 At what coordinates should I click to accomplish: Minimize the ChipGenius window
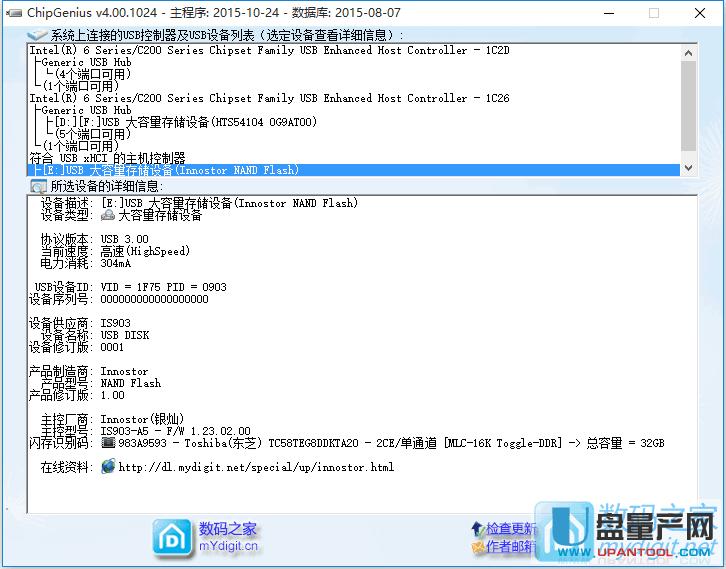[x=608, y=13]
